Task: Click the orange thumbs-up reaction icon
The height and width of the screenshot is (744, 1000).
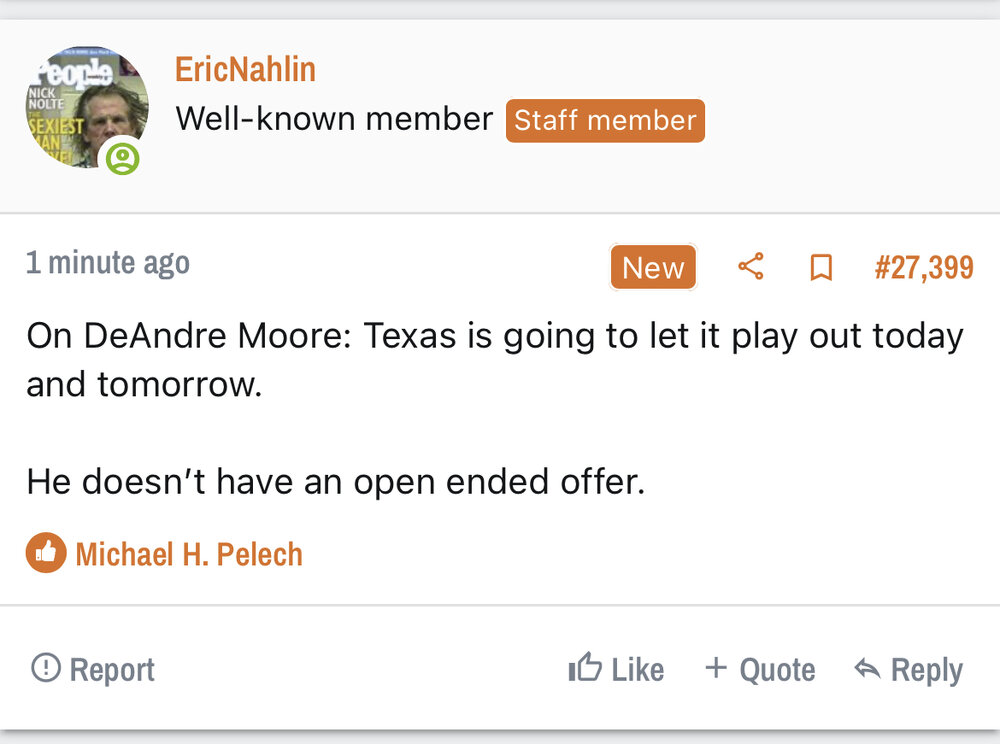Action: pos(46,553)
